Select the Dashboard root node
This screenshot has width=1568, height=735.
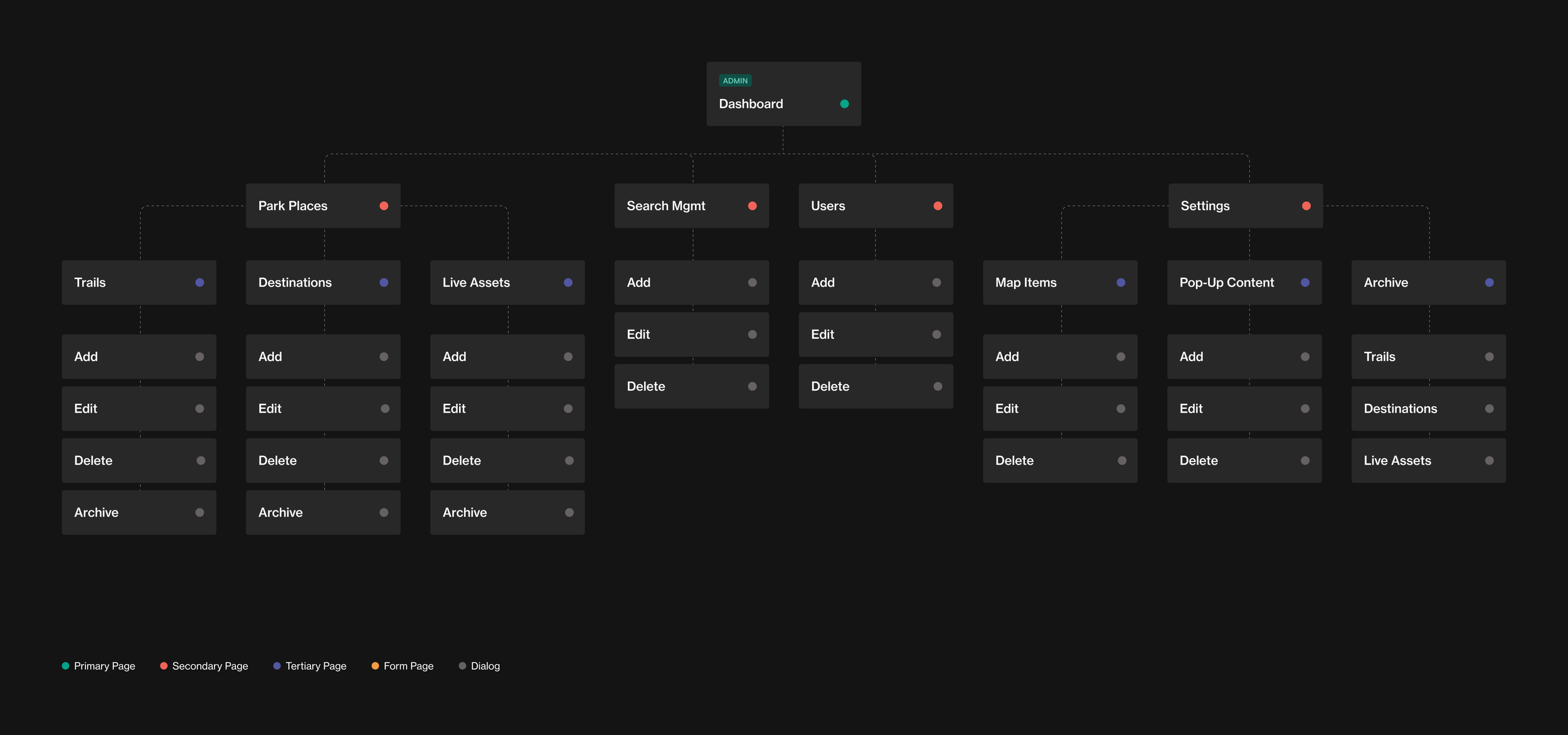pyautogui.click(x=783, y=94)
